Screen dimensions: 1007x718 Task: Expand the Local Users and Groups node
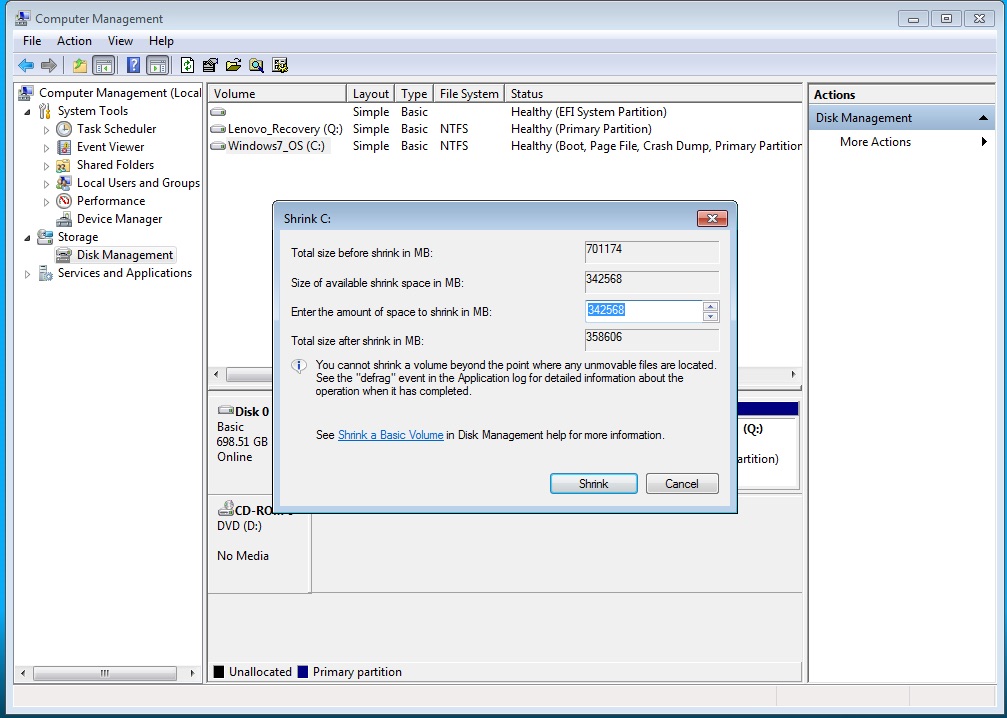coord(46,184)
